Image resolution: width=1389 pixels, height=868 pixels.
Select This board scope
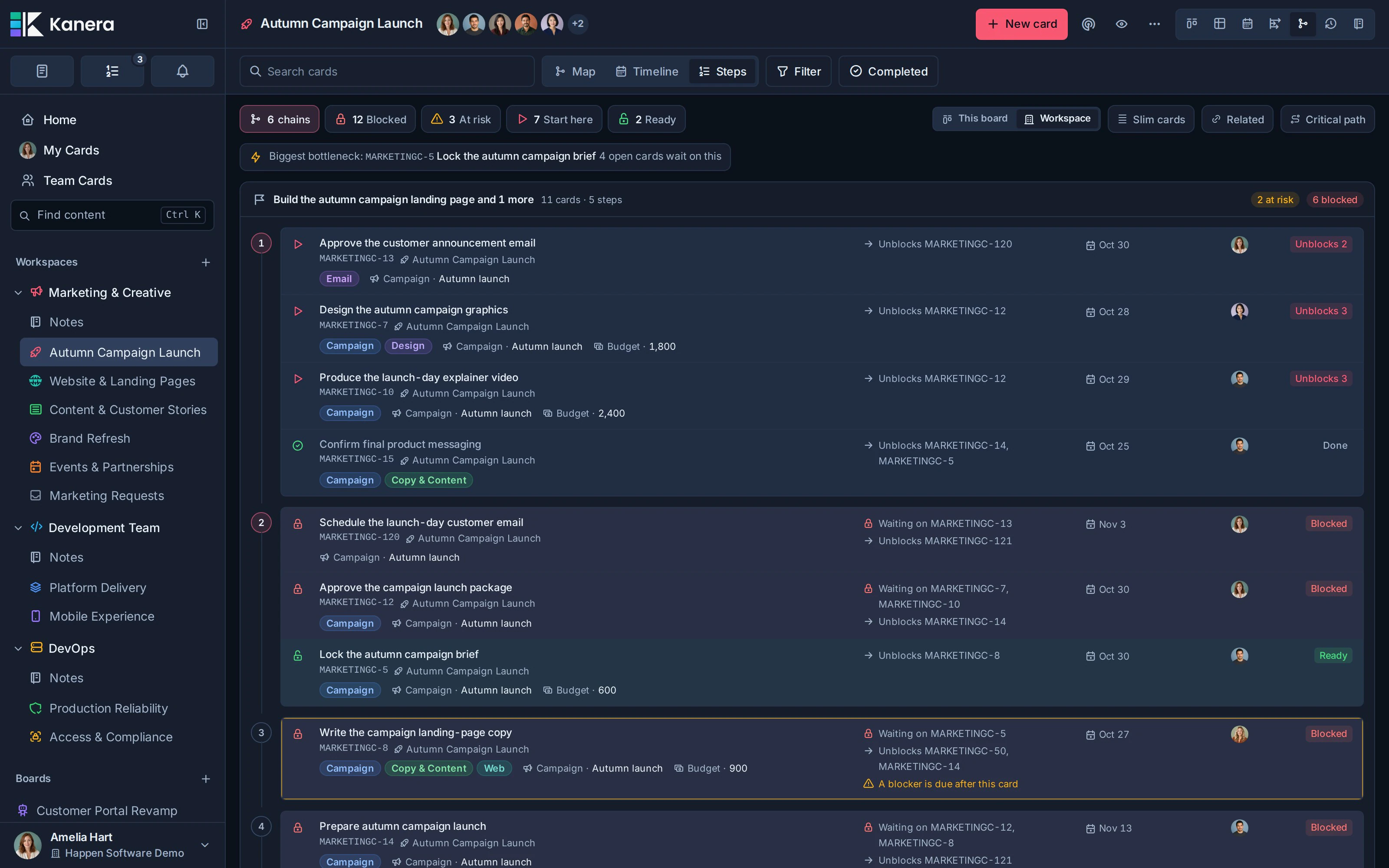pyautogui.click(x=974, y=118)
